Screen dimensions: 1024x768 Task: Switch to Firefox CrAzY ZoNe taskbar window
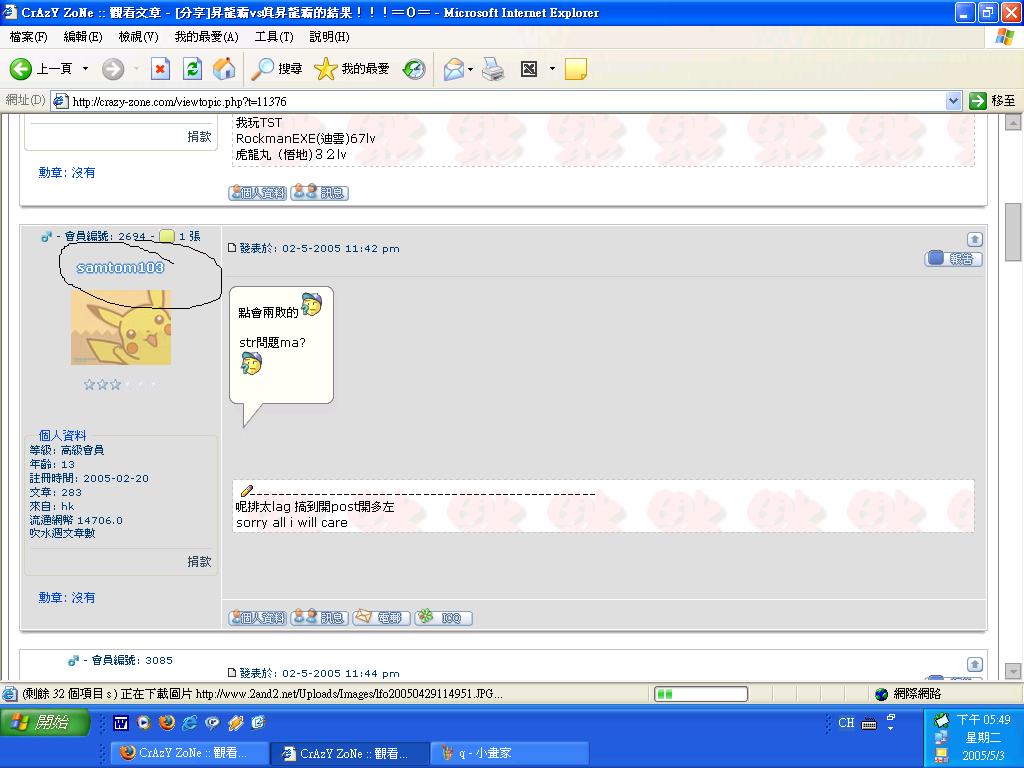[189, 753]
